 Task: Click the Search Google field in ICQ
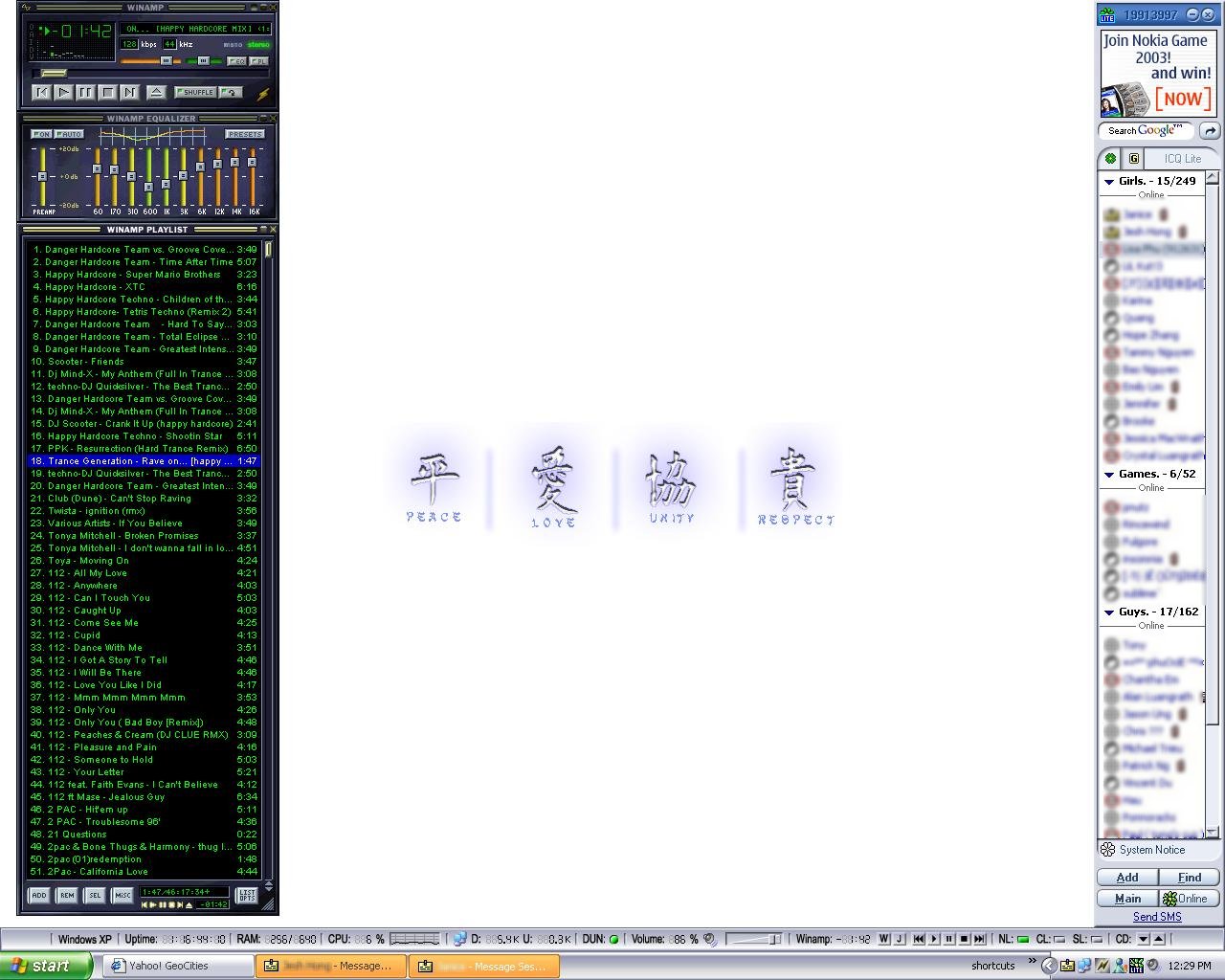[1147, 130]
